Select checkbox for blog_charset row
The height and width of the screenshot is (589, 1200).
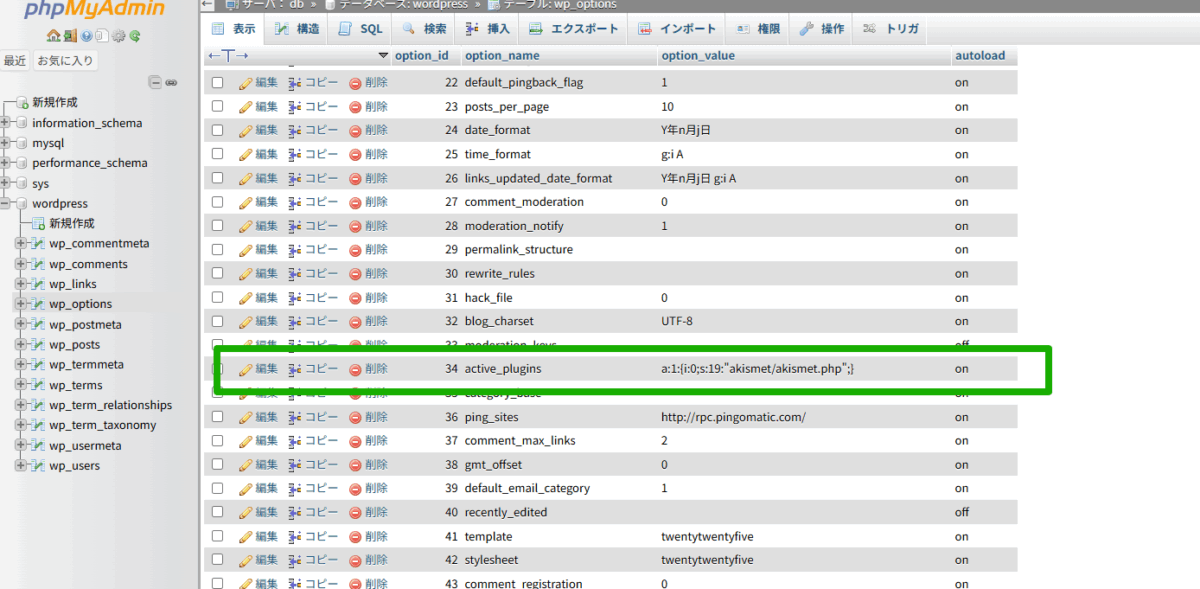pos(217,321)
